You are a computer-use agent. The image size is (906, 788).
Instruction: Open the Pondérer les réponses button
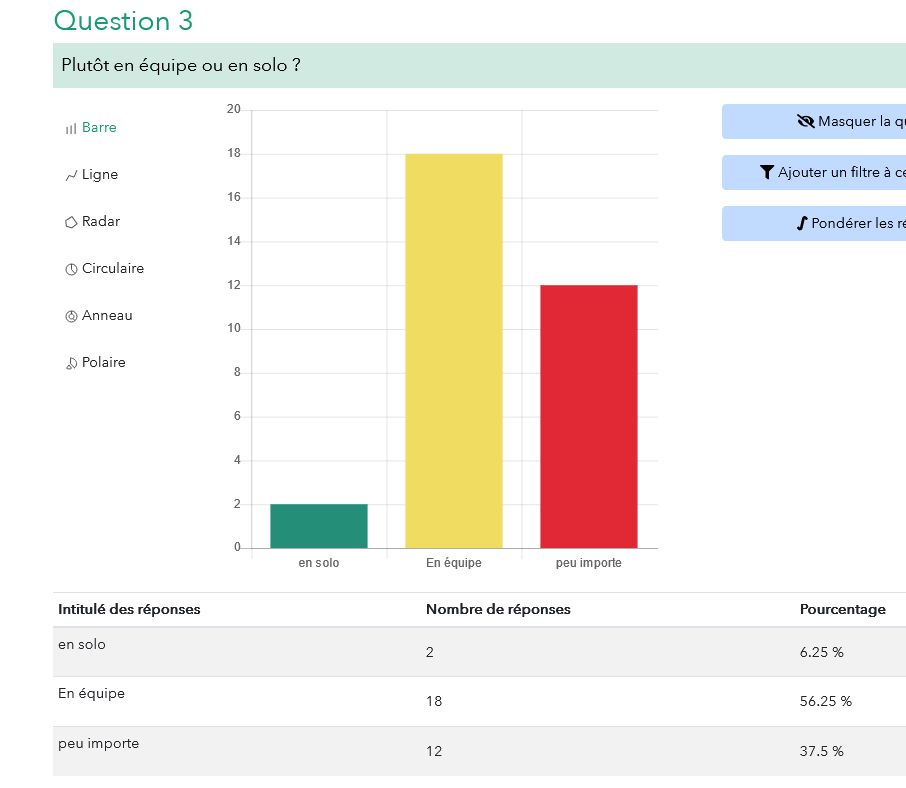click(x=850, y=224)
